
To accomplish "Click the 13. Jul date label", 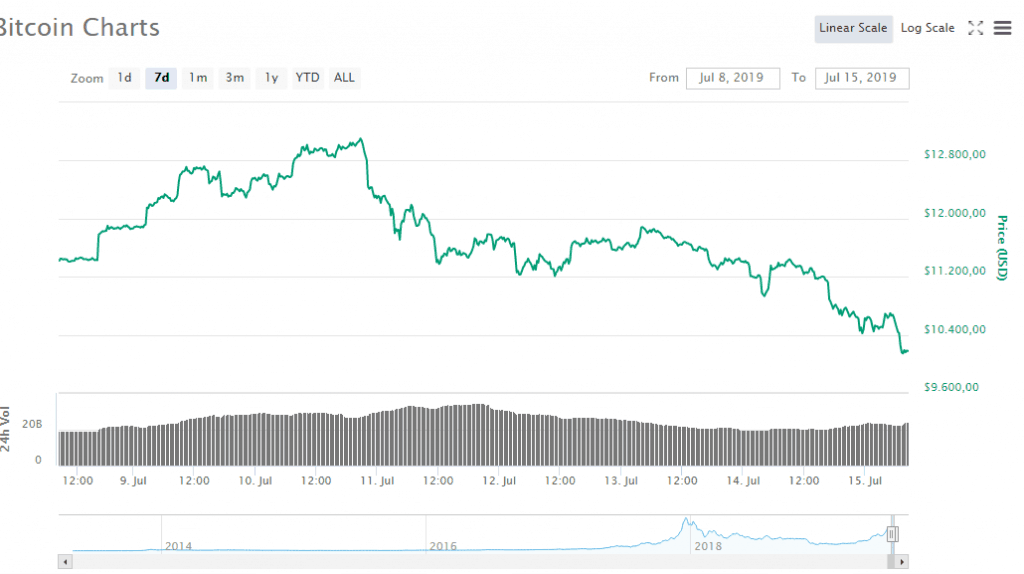I will point(620,481).
